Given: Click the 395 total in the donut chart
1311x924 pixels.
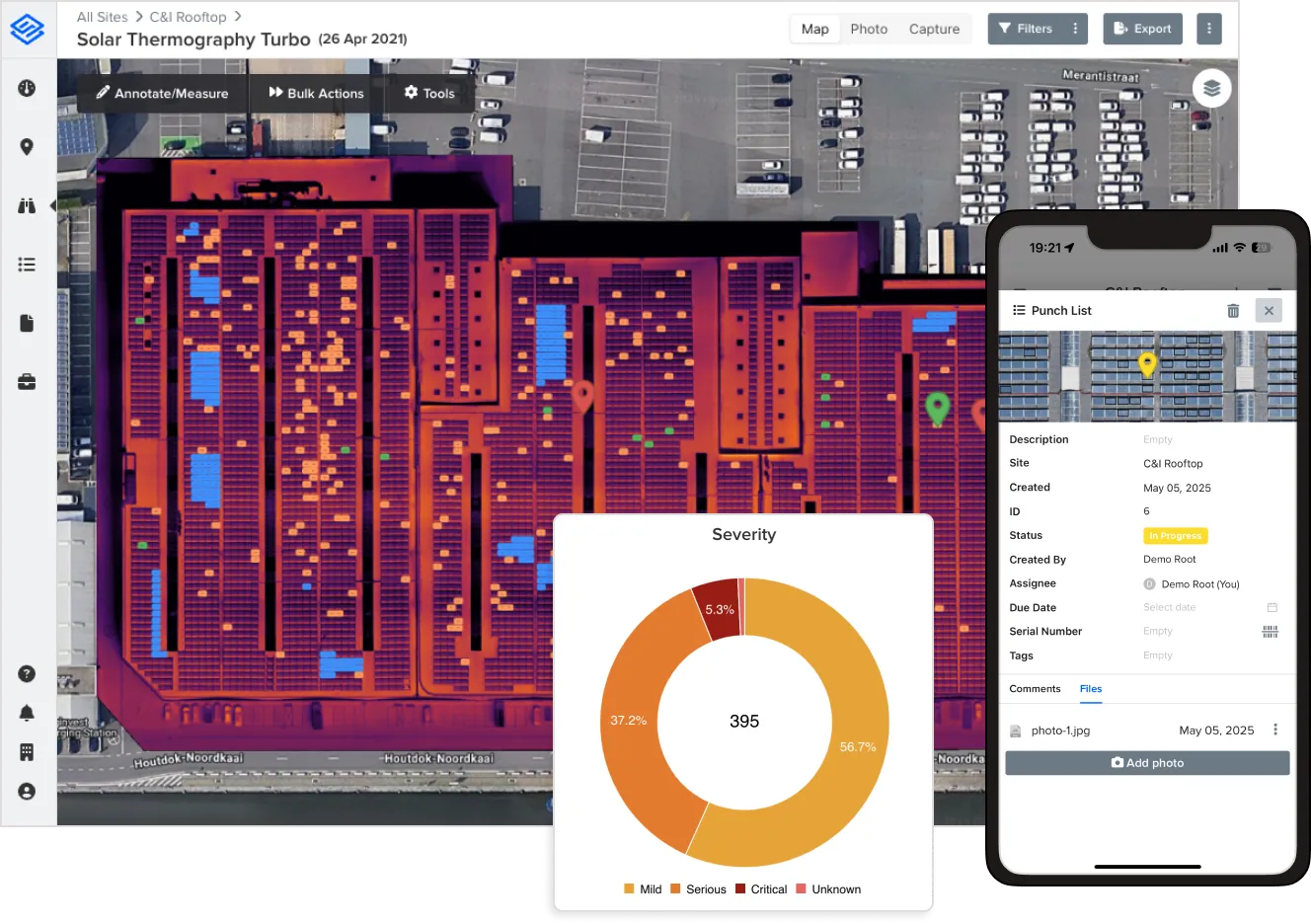Looking at the screenshot, I should click(744, 722).
